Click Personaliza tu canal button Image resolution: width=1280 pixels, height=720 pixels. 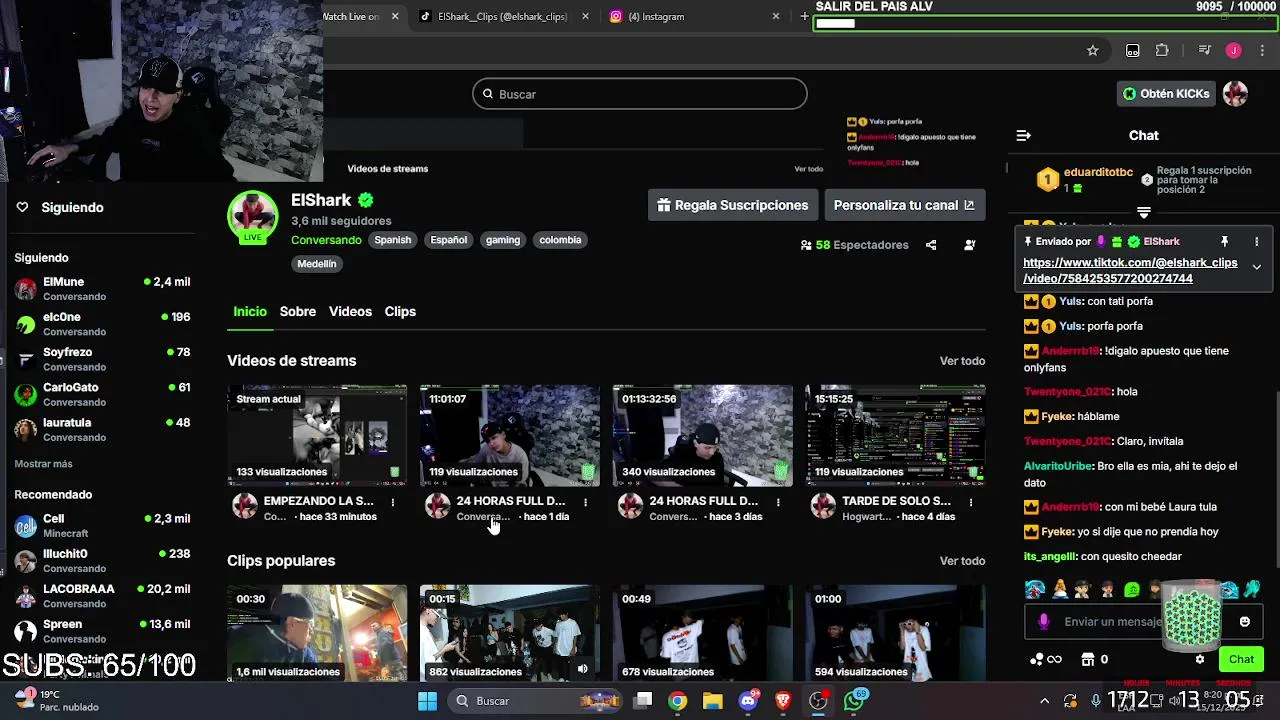coord(904,205)
